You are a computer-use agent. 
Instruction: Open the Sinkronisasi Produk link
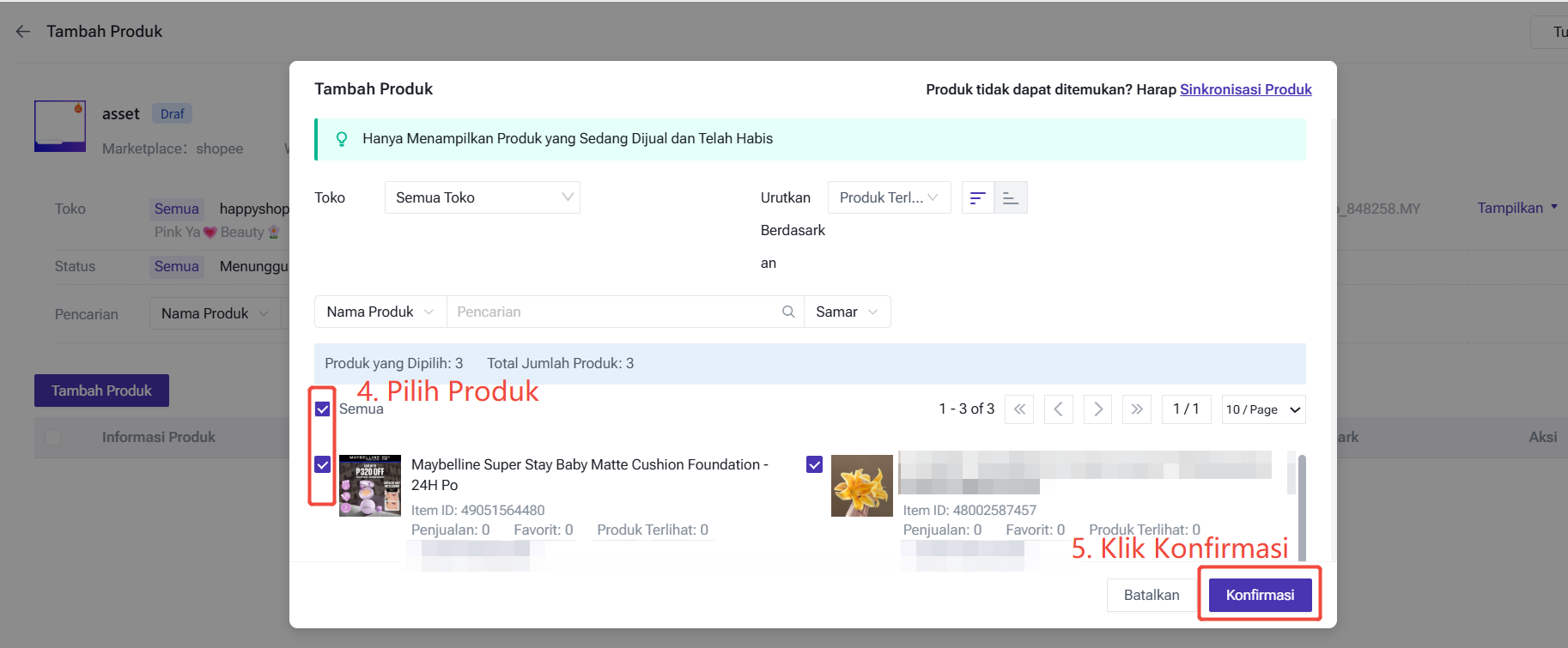(x=1245, y=89)
